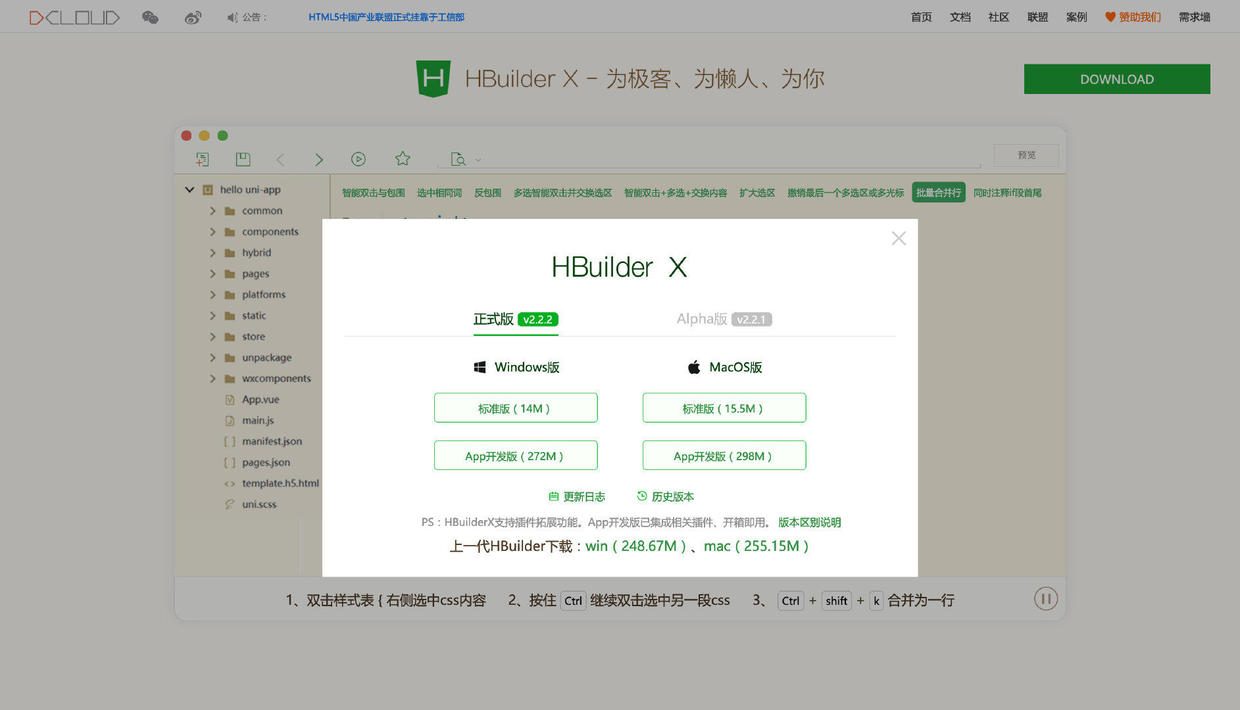Click the save toolbar icon
The image size is (1240, 710).
(x=243, y=159)
